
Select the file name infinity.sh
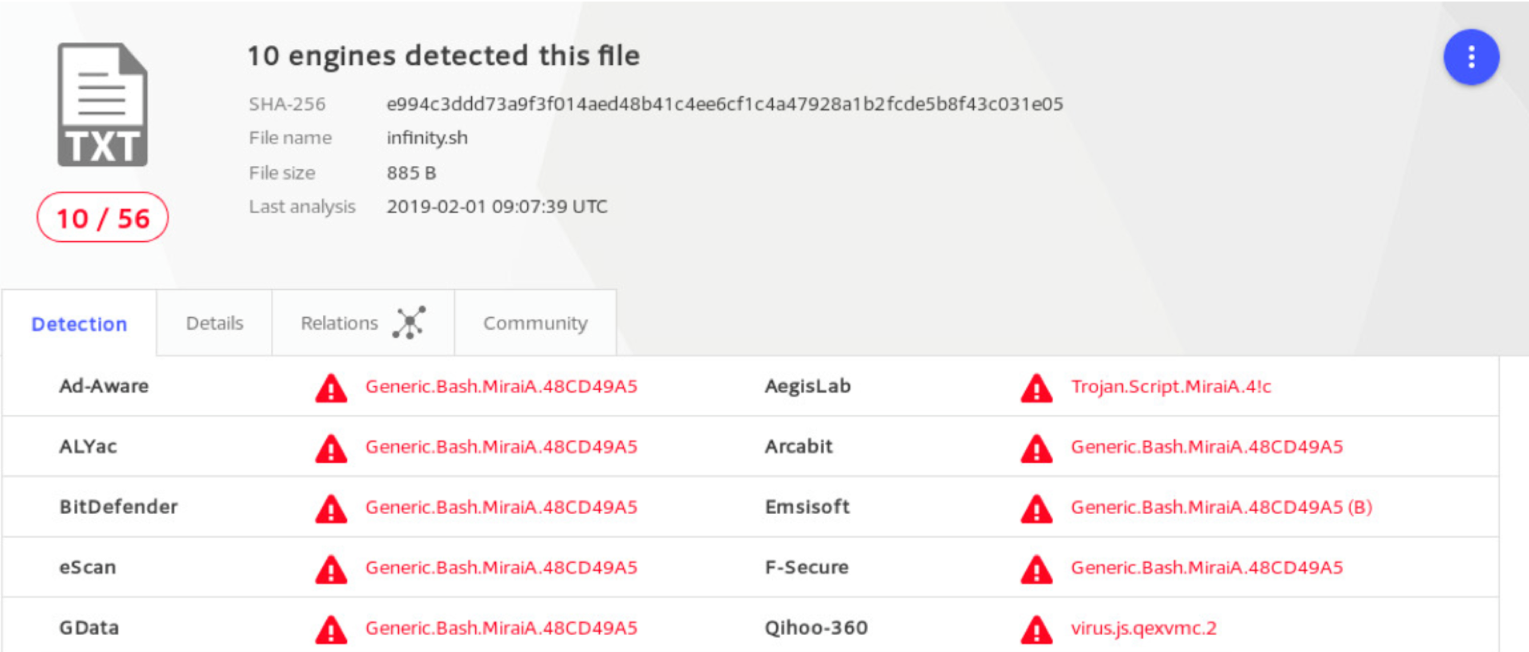click(425, 138)
